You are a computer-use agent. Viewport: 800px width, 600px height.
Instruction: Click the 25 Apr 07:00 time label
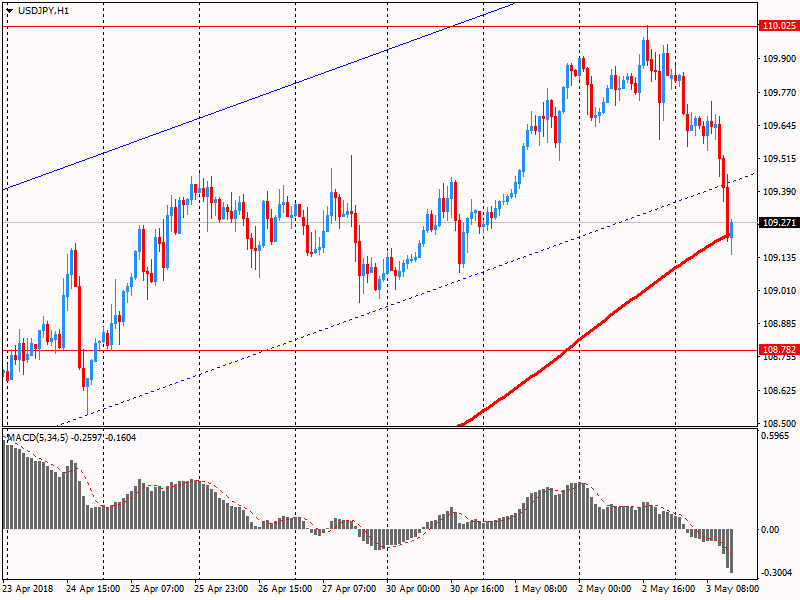pos(157,589)
